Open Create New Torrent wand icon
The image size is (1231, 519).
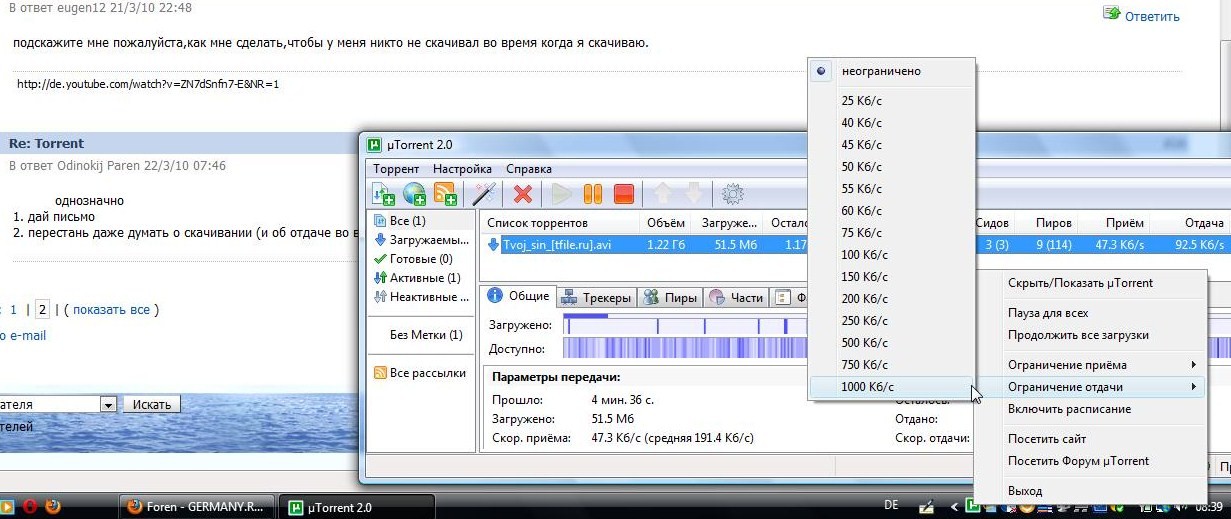click(484, 194)
